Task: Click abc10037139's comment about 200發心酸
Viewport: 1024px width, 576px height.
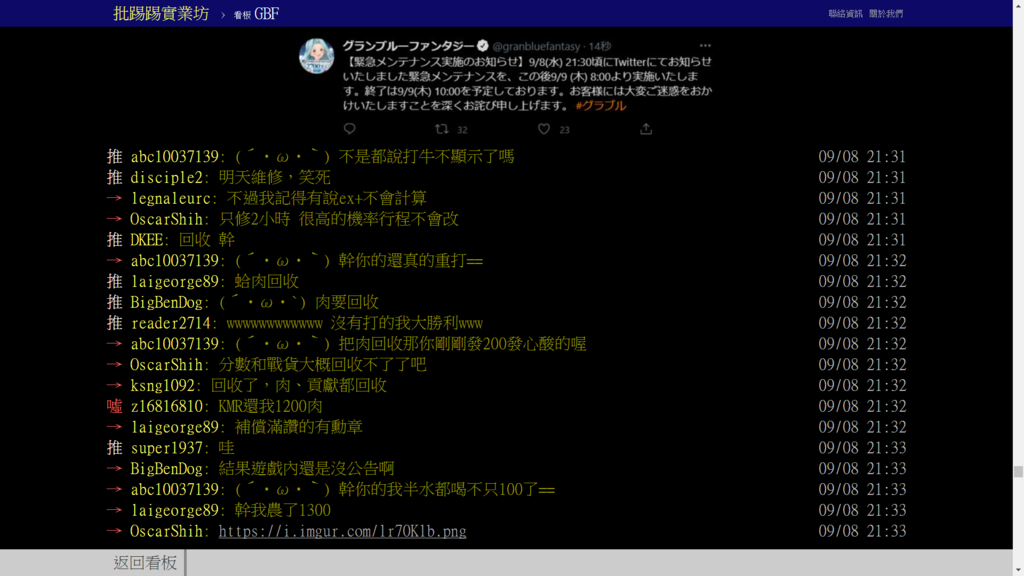Action: point(410,344)
